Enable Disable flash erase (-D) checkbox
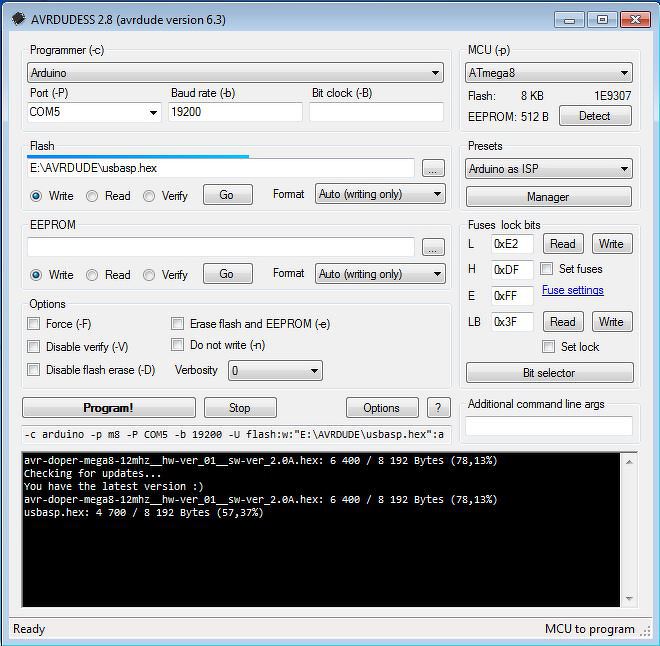Screen dimensions: 660x646 (34, 370)
